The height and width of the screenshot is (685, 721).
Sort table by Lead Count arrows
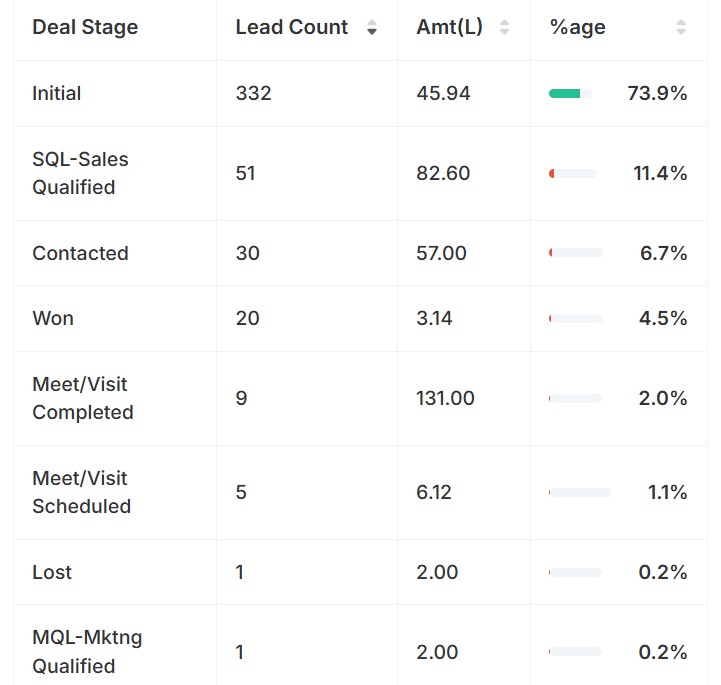click(372, 28)
